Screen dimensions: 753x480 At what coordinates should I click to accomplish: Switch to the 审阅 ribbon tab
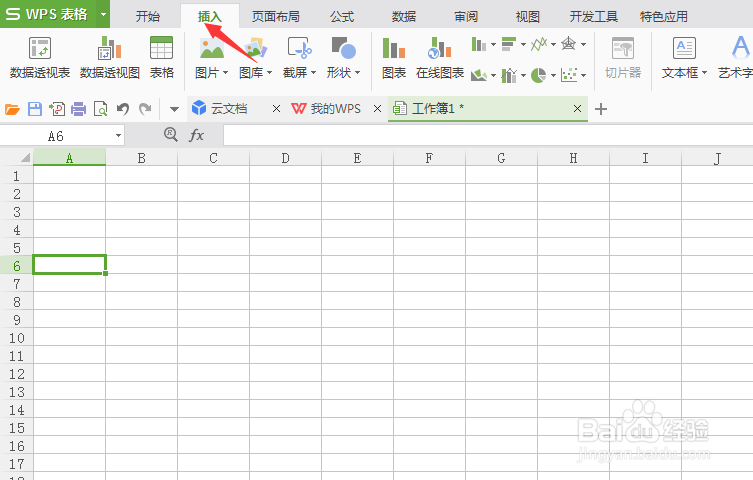[466, 17]
